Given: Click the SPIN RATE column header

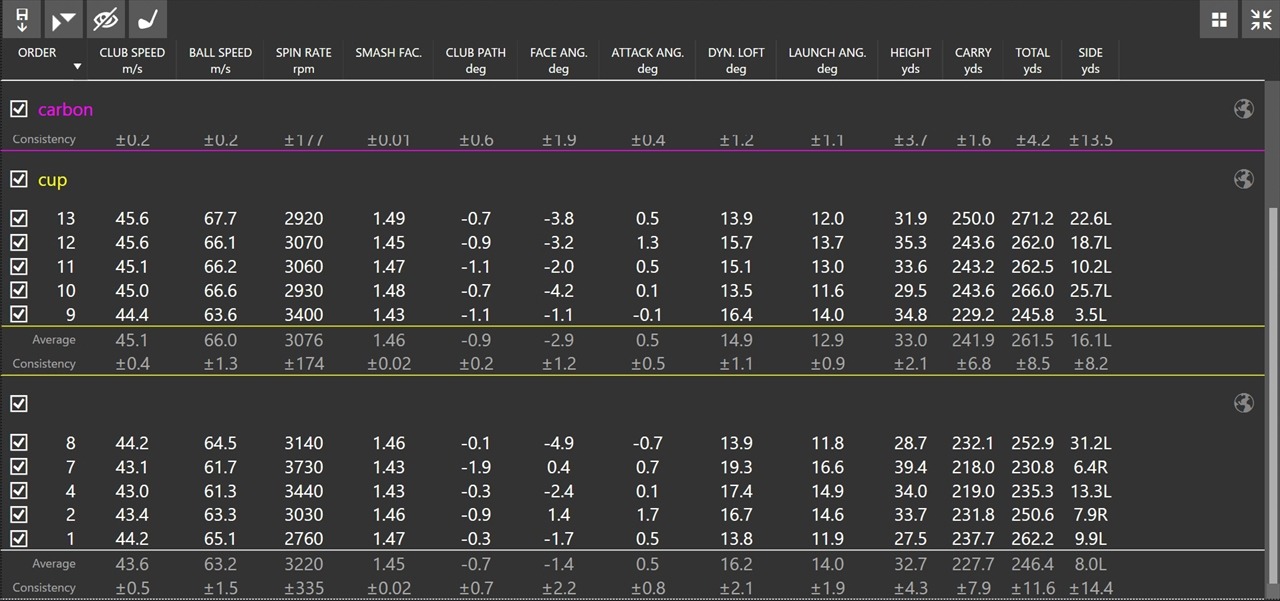Looking at the screenshot, I should (304, 60).
